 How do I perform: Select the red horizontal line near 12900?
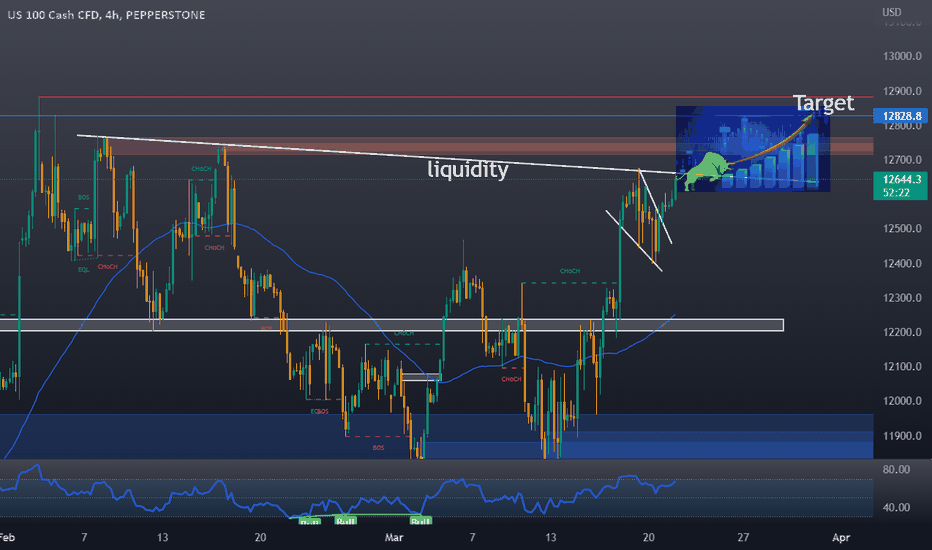456,97
